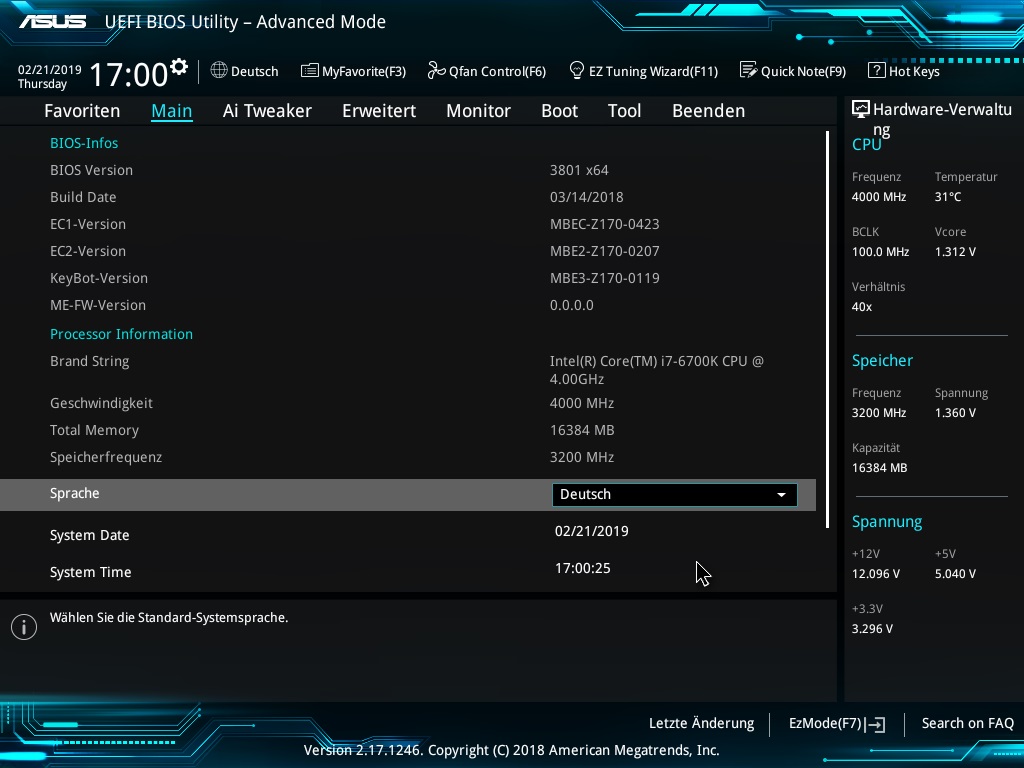Click the Processor Information heading

click(x=121, y=334)
